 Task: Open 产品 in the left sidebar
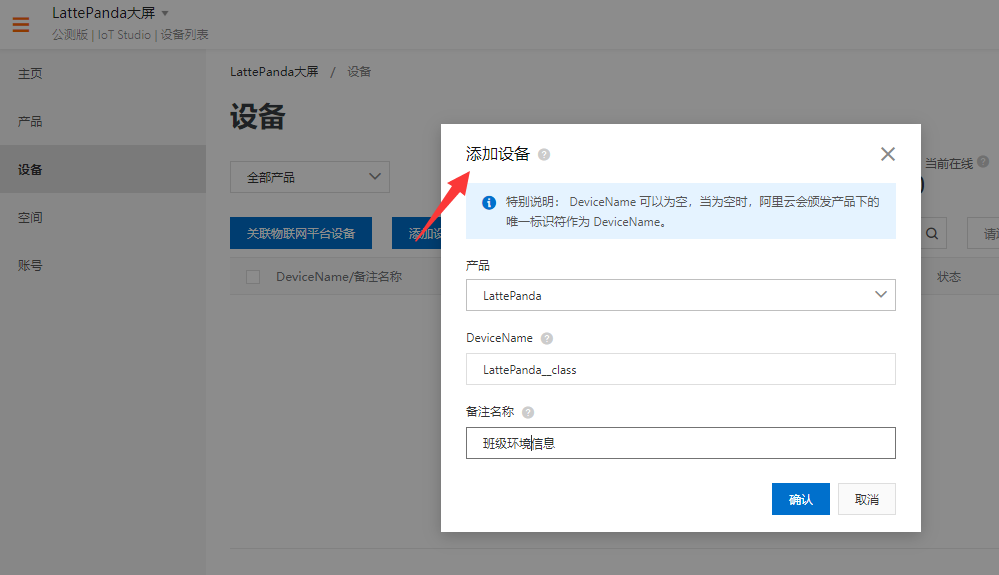30,122
